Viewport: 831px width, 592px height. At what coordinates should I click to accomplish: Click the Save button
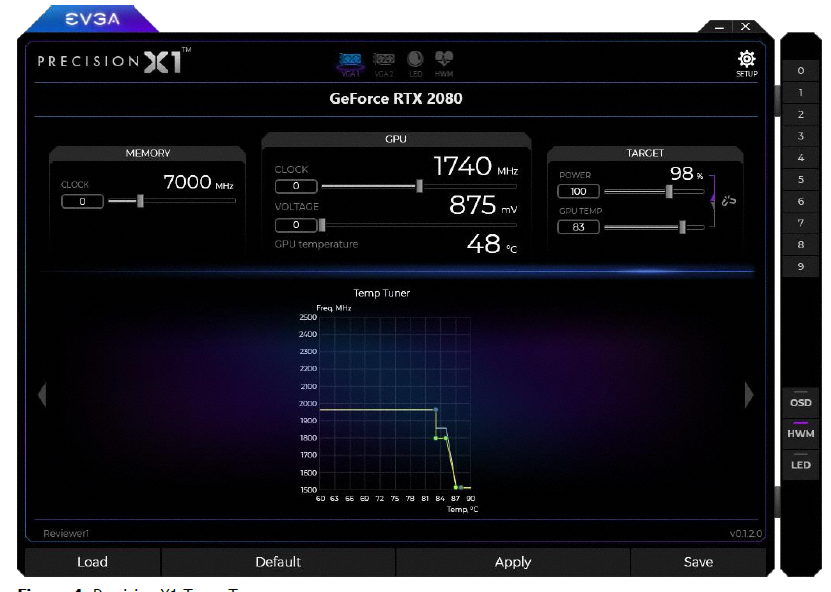click(698, 562)
